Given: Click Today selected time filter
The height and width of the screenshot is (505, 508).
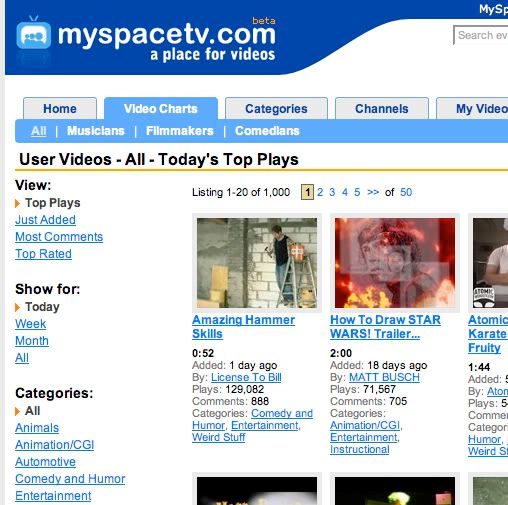Looking at the screenshot, I should [42, 307].
